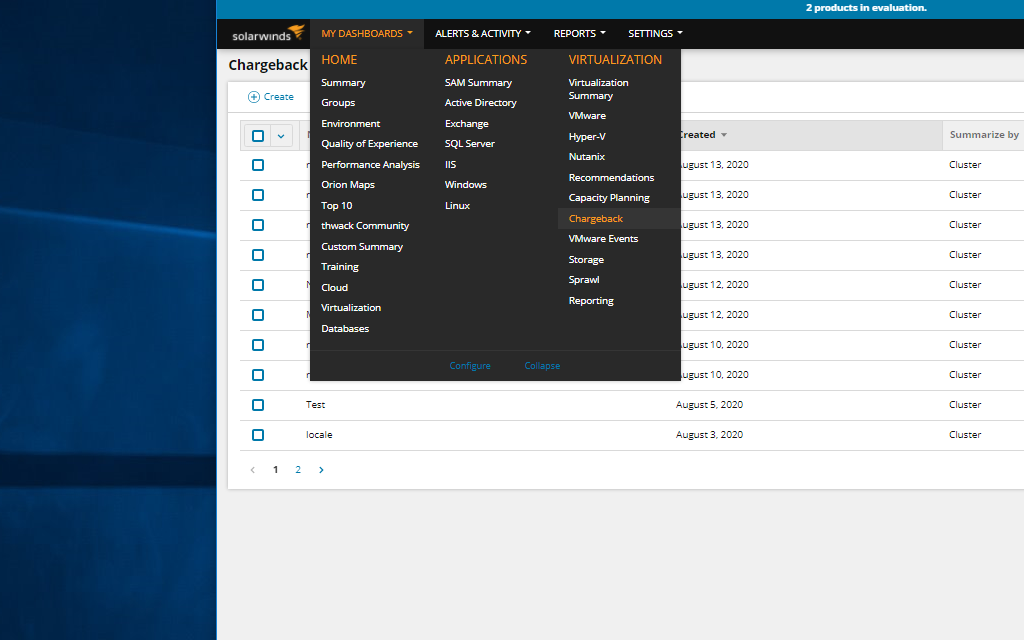Click the Collapse link in menu footer
This screenshot has width=1024, height=640.
(x=542, y=366)
